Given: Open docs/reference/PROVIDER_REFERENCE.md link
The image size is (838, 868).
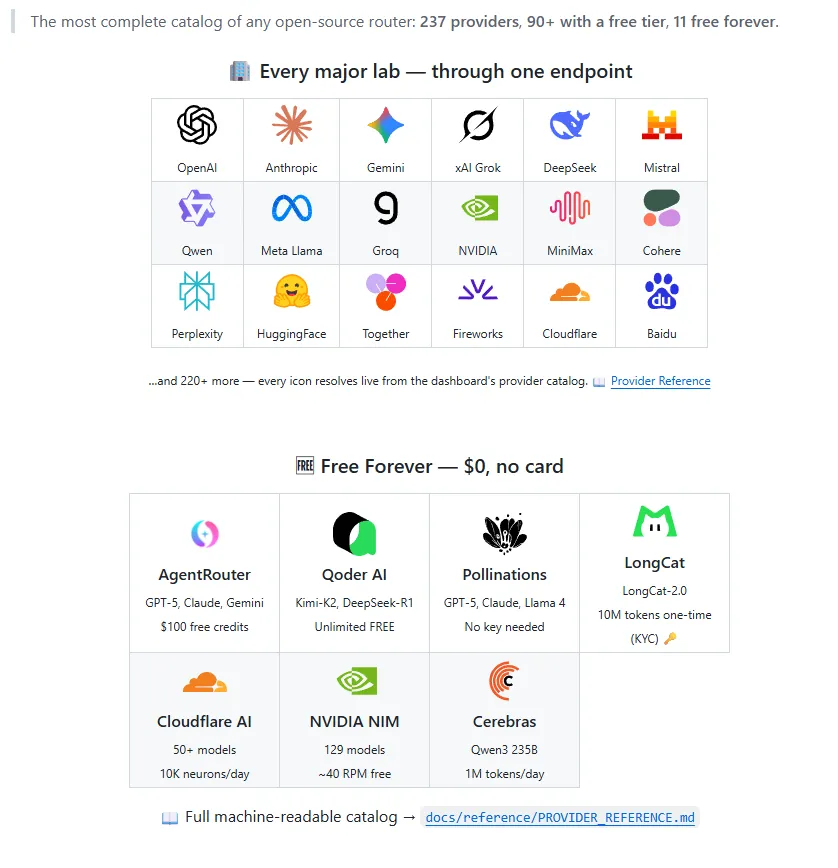Looking at the screenshot, I should (x=560, y=818).
